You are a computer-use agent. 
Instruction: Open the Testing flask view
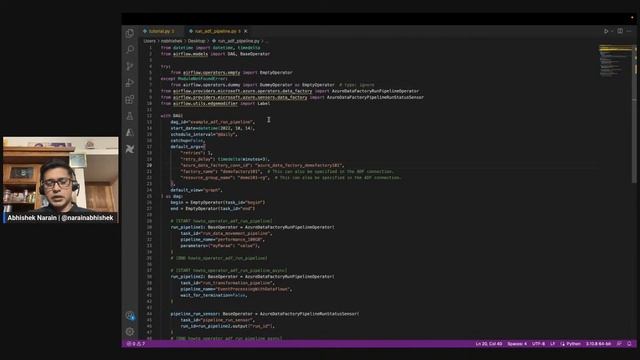pos(130,116)
